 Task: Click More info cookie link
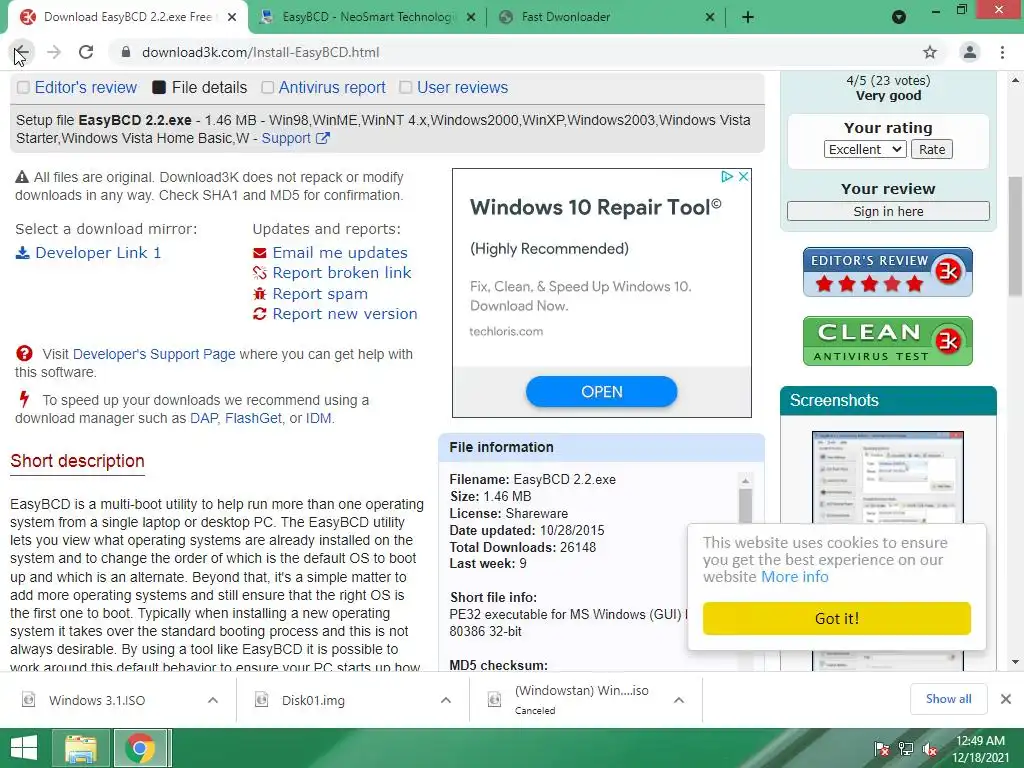[x=795, y=577]
